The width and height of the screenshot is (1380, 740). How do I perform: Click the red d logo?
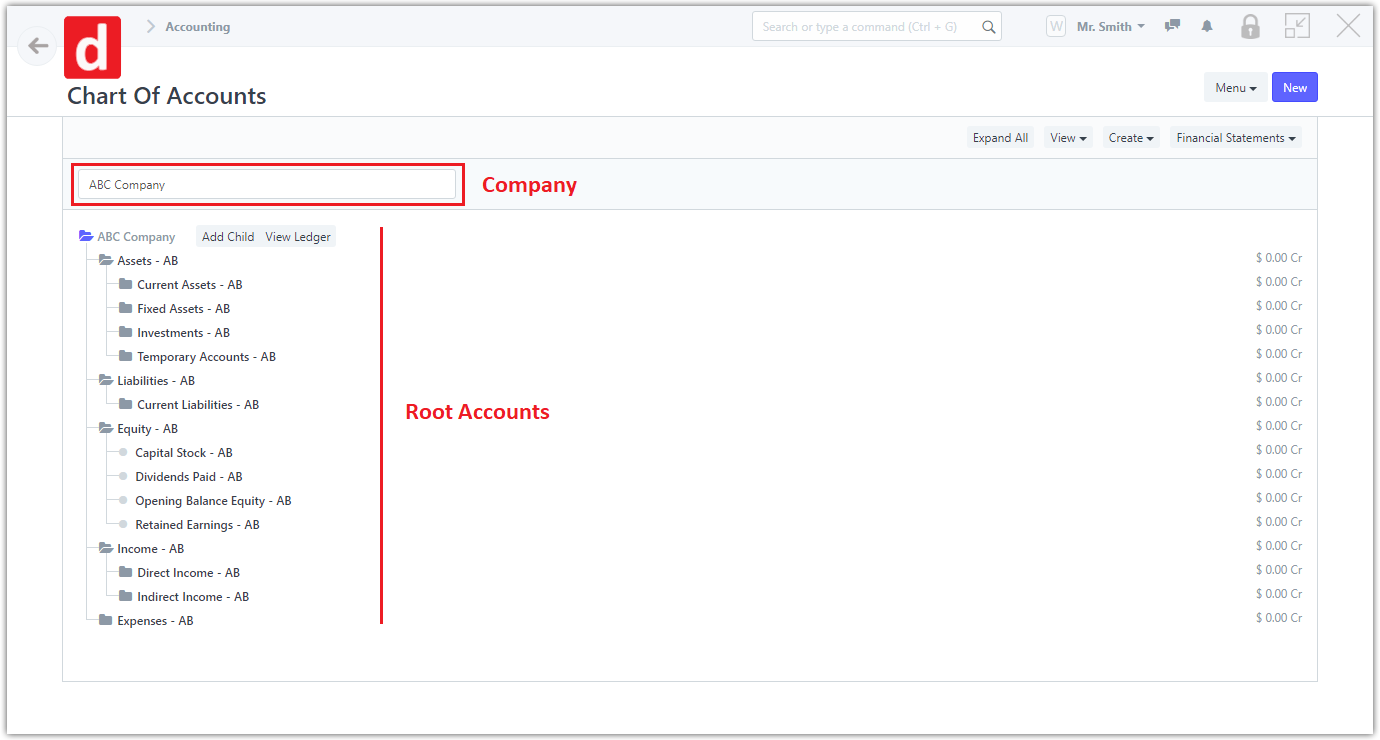[92, 47]
